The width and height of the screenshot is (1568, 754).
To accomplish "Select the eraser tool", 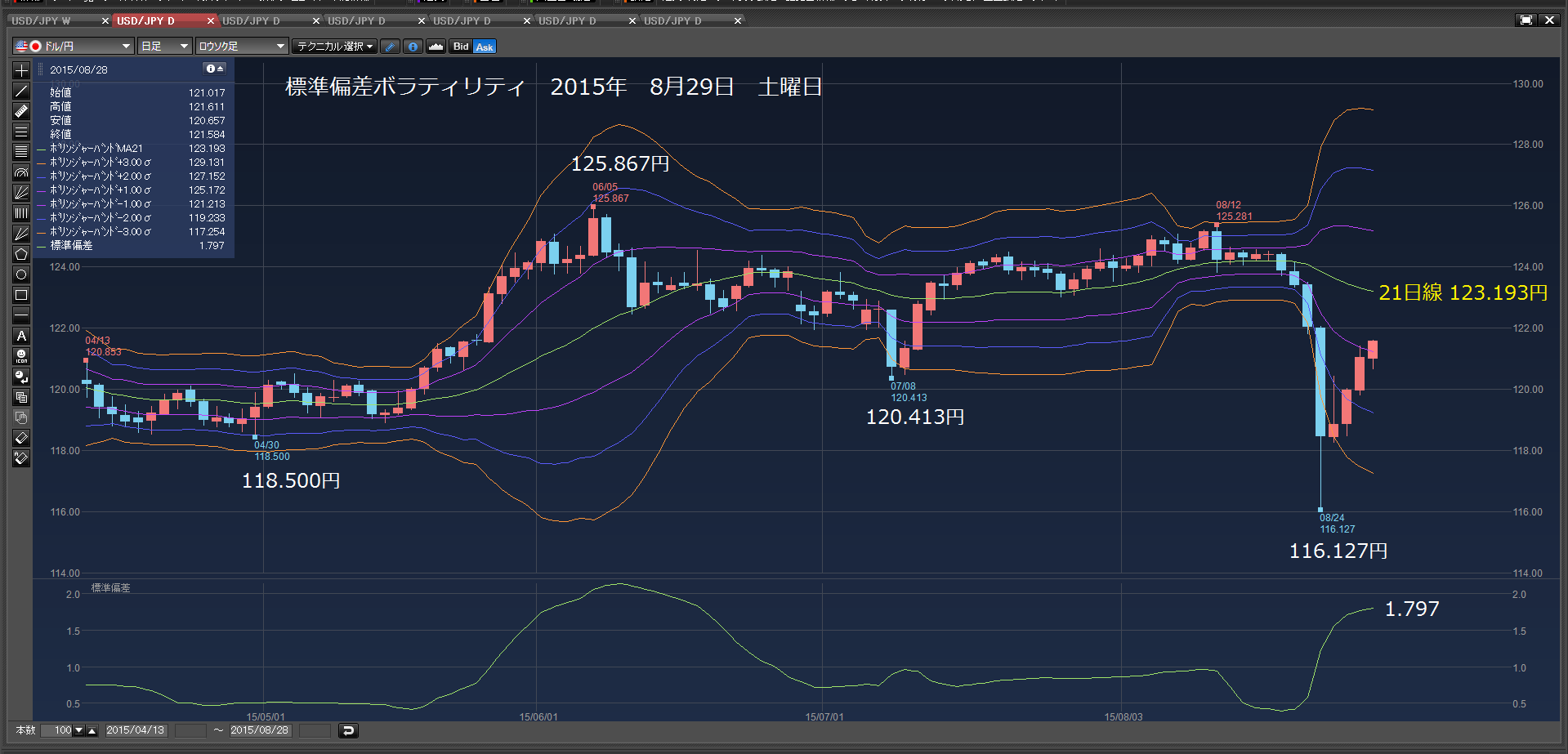I will pyautogui.click(x=21, y=438).
